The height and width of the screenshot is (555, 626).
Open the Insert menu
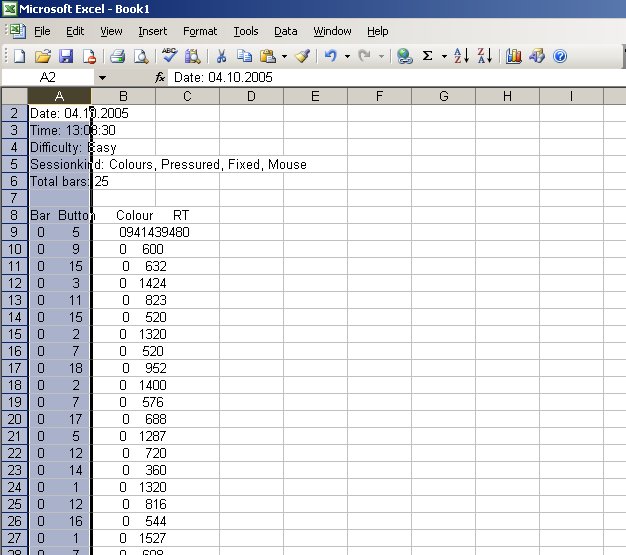coord(153,31)
